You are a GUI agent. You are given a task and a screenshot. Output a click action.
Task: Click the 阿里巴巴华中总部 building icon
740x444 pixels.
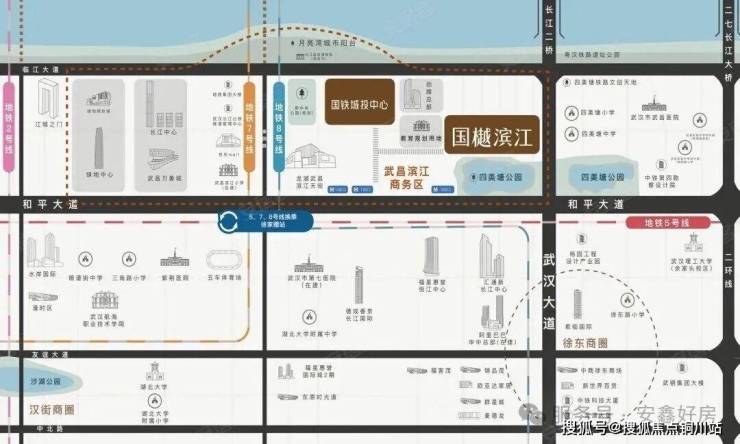pos(492,313)
